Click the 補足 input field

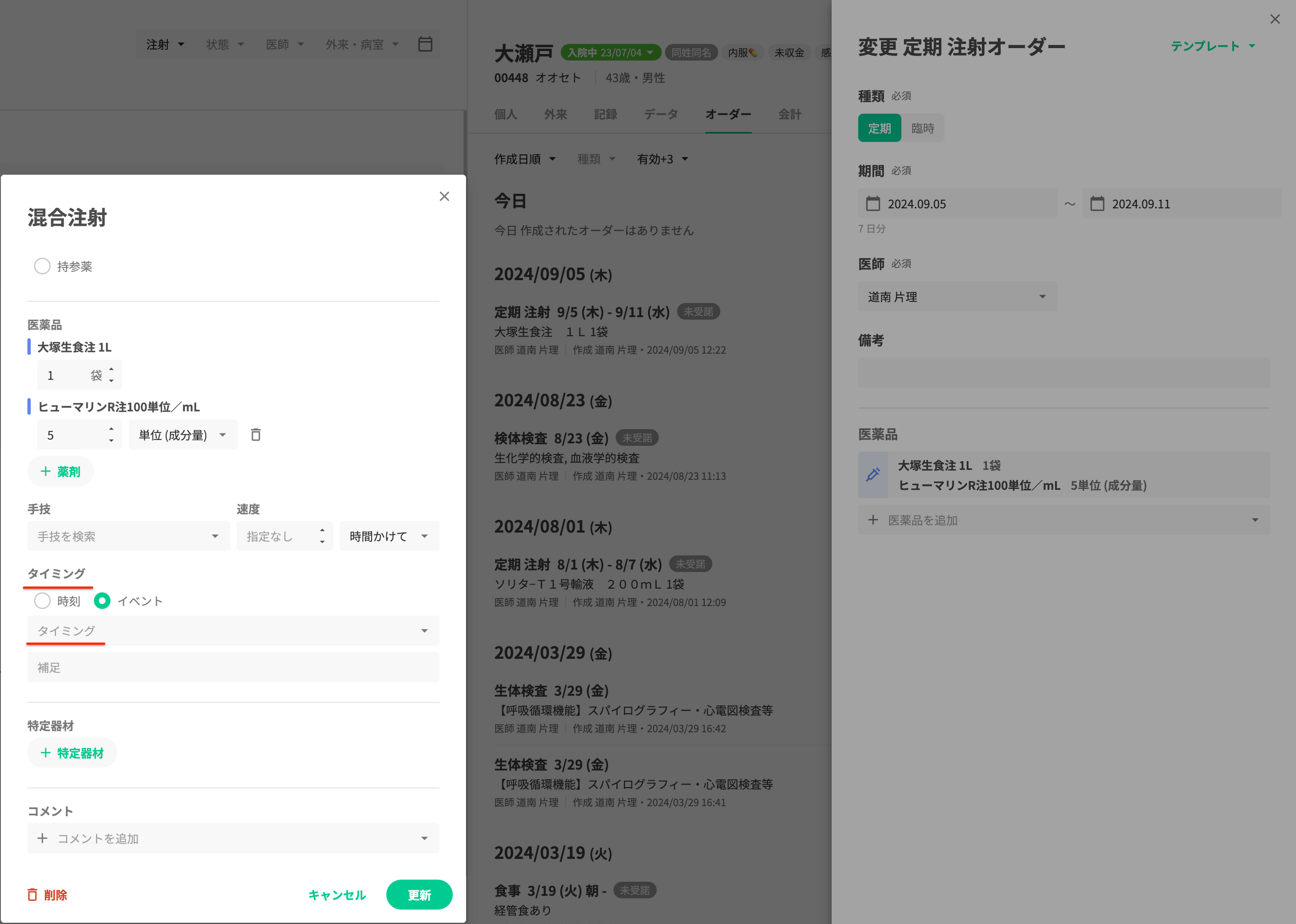pos(233,667)
